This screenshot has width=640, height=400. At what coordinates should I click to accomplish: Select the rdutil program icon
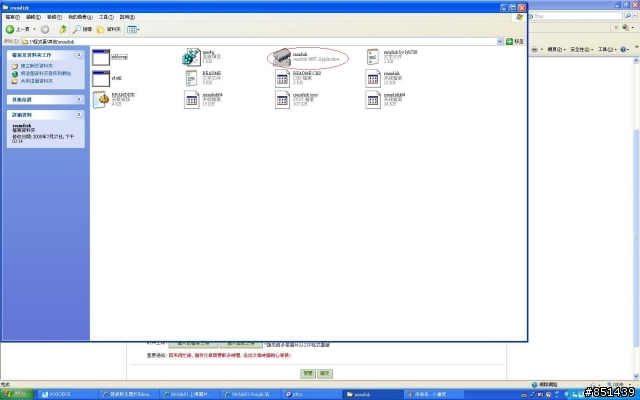pyautogui.click(x=101, y=78)
